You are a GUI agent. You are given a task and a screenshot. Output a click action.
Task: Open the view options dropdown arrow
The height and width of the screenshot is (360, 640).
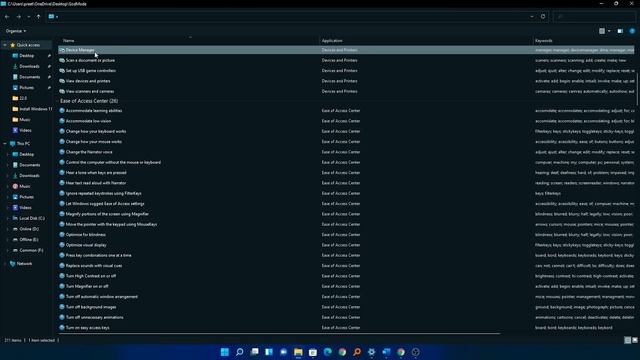click(609, 31)
